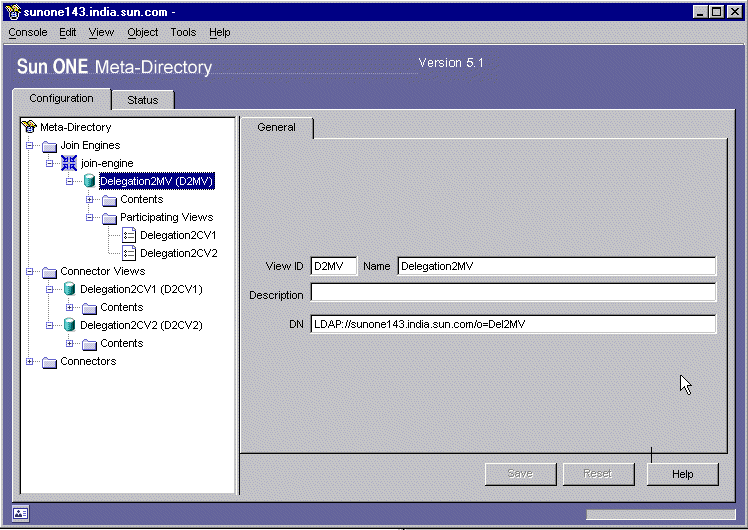
Task: Select the Join Engines label
Action: pos(90,145)
